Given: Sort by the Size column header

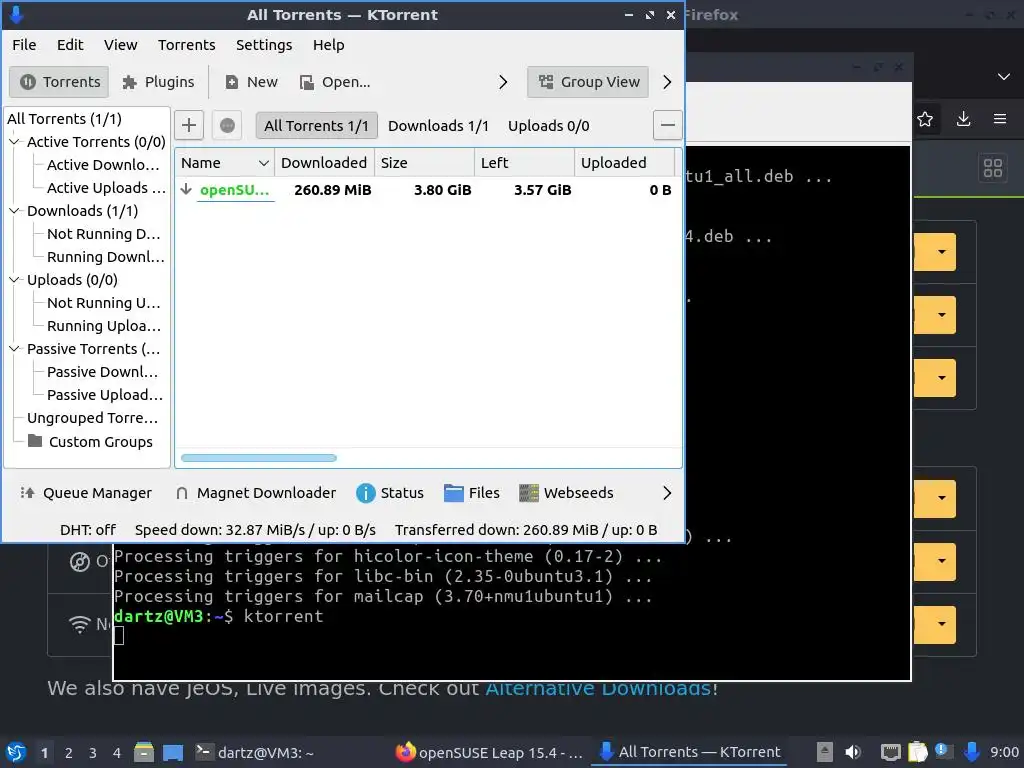Looking at the screenshot, I should 424,163.
